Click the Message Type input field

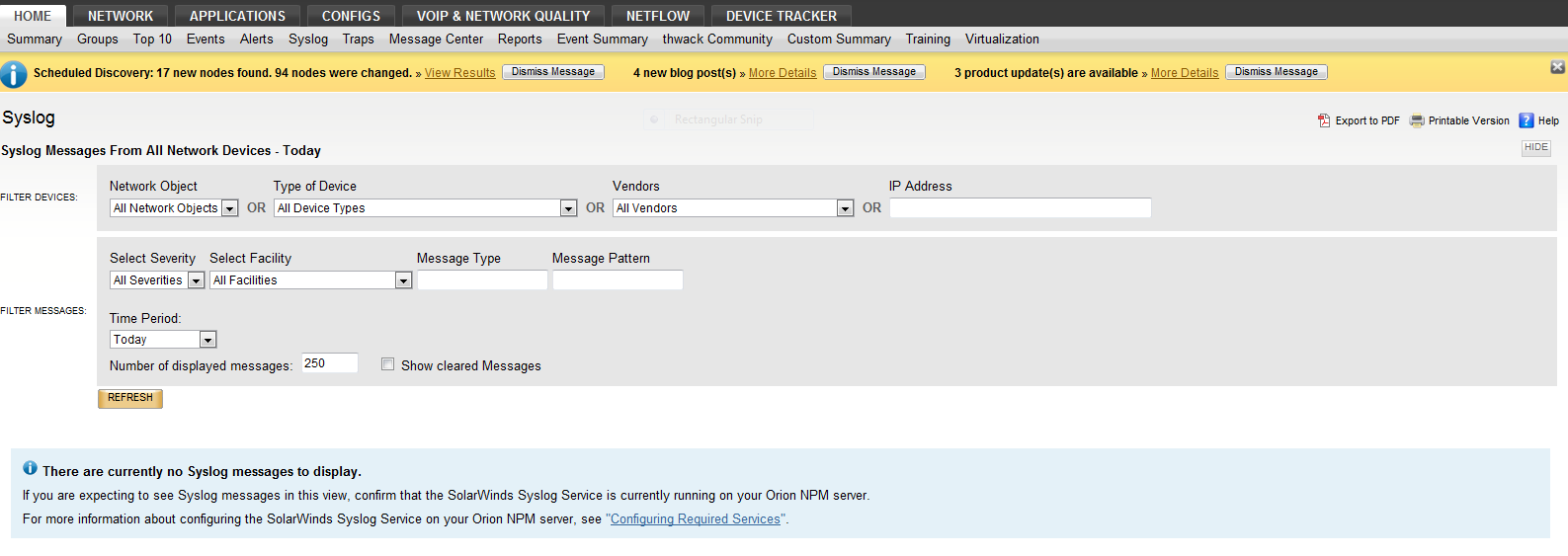point(482,280)
